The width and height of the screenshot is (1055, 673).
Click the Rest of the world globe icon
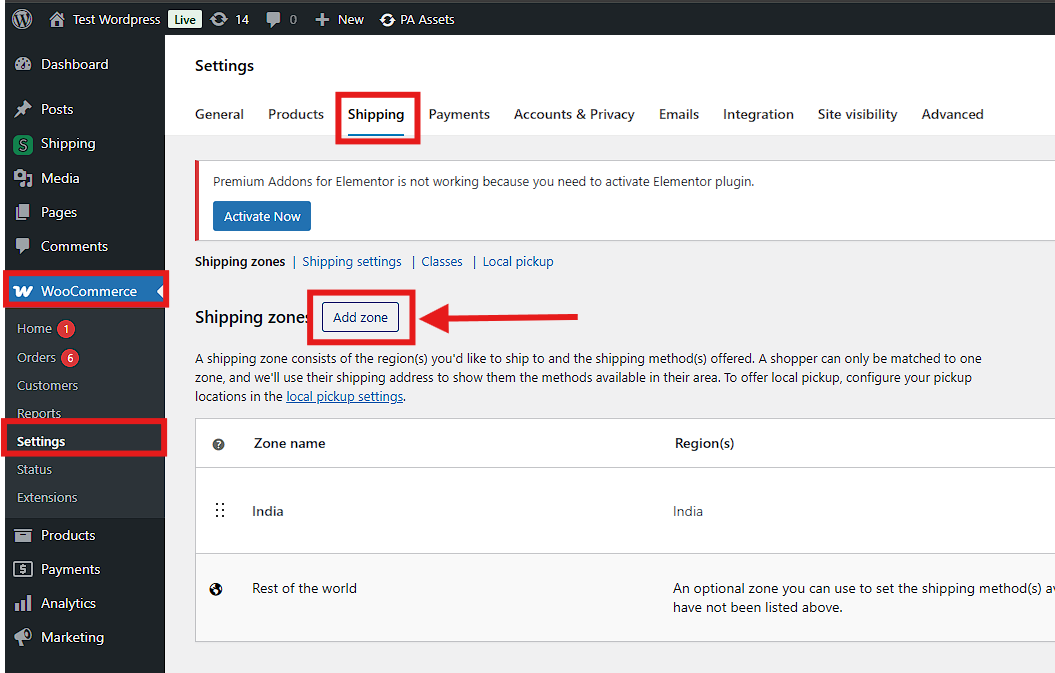(x=216, y=590)
